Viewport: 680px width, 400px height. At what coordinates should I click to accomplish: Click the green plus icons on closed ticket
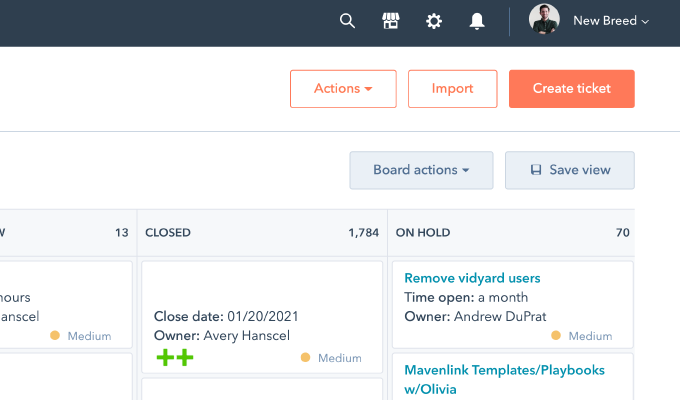(174, 357)
